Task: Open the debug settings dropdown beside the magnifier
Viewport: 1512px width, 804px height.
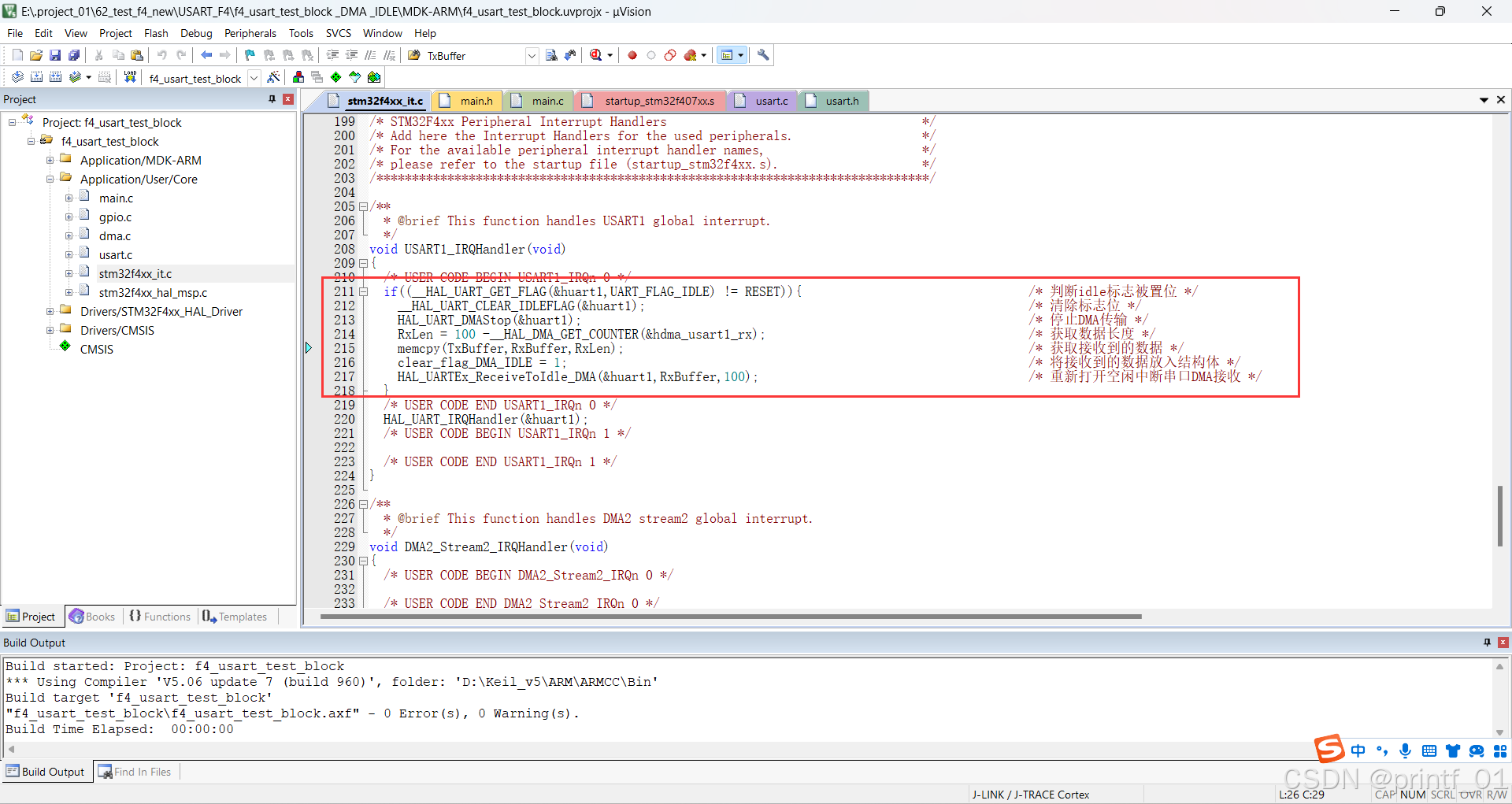Action: (x=610, y=55)
